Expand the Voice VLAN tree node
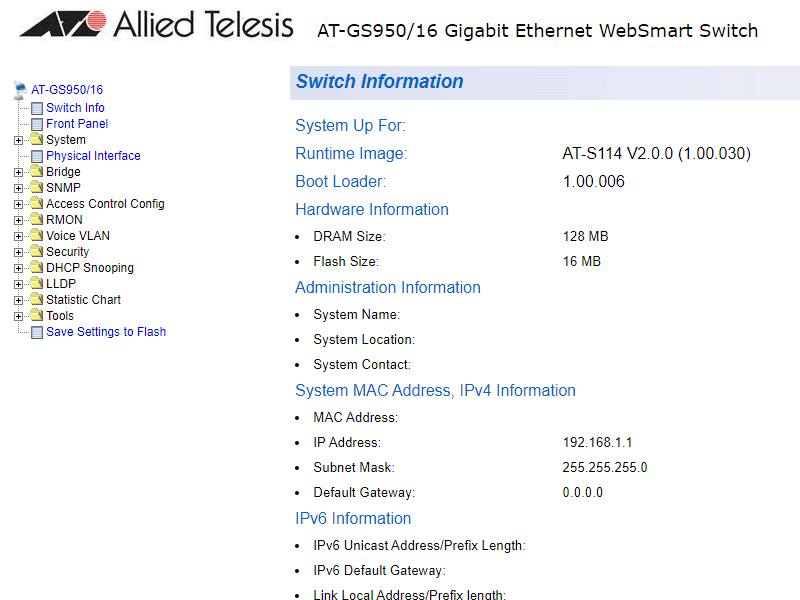 pos(19,236)
